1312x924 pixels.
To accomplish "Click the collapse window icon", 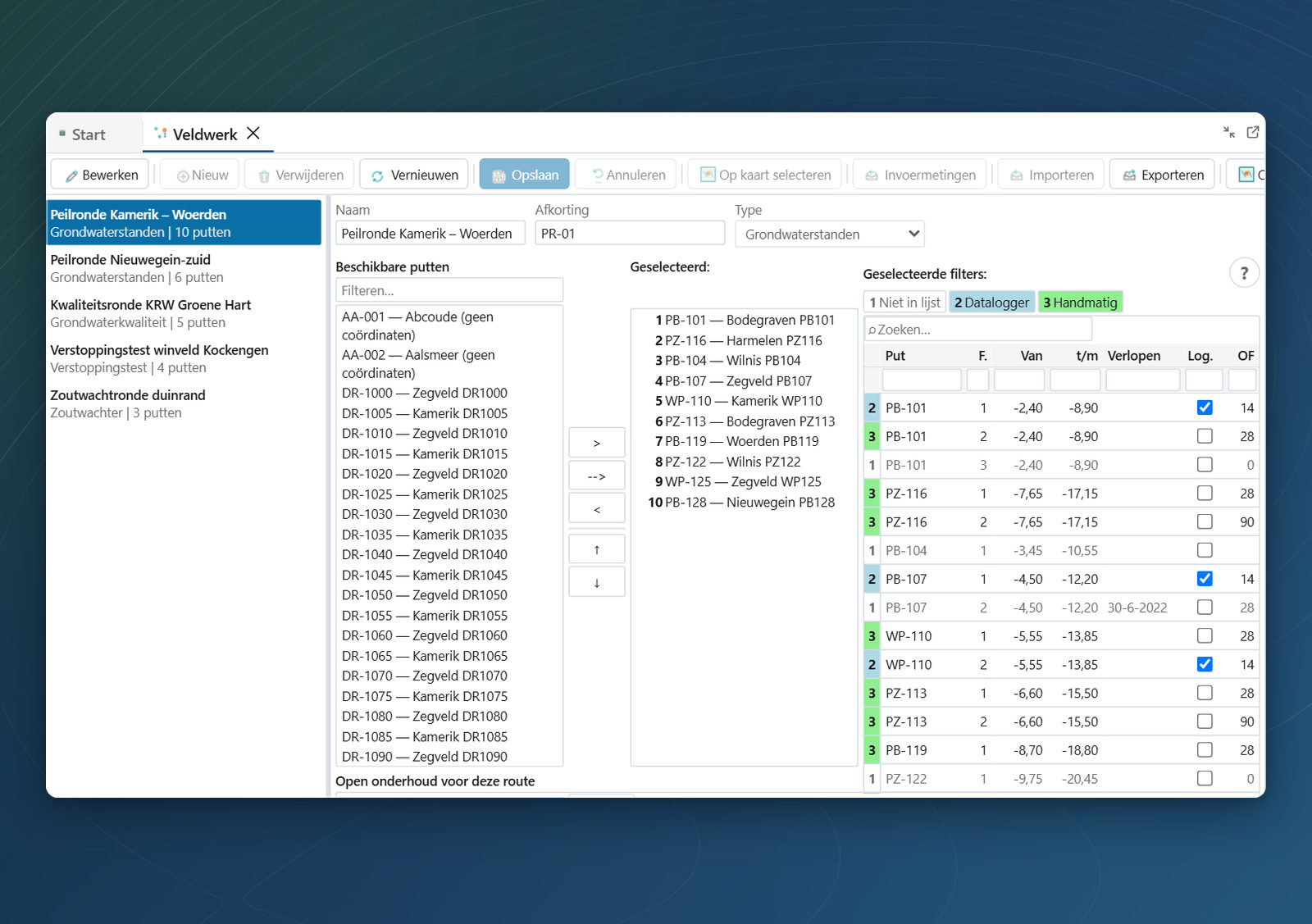I will pyautogui.click(x=1229, y=132).
